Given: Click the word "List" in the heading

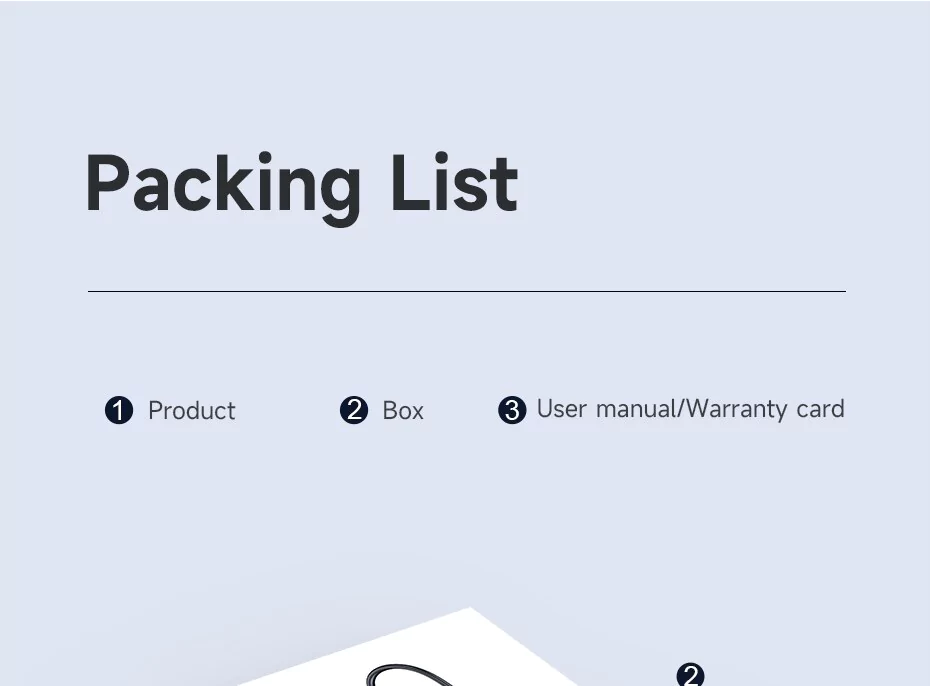Looking at the screenshot, I should point(454,185).
